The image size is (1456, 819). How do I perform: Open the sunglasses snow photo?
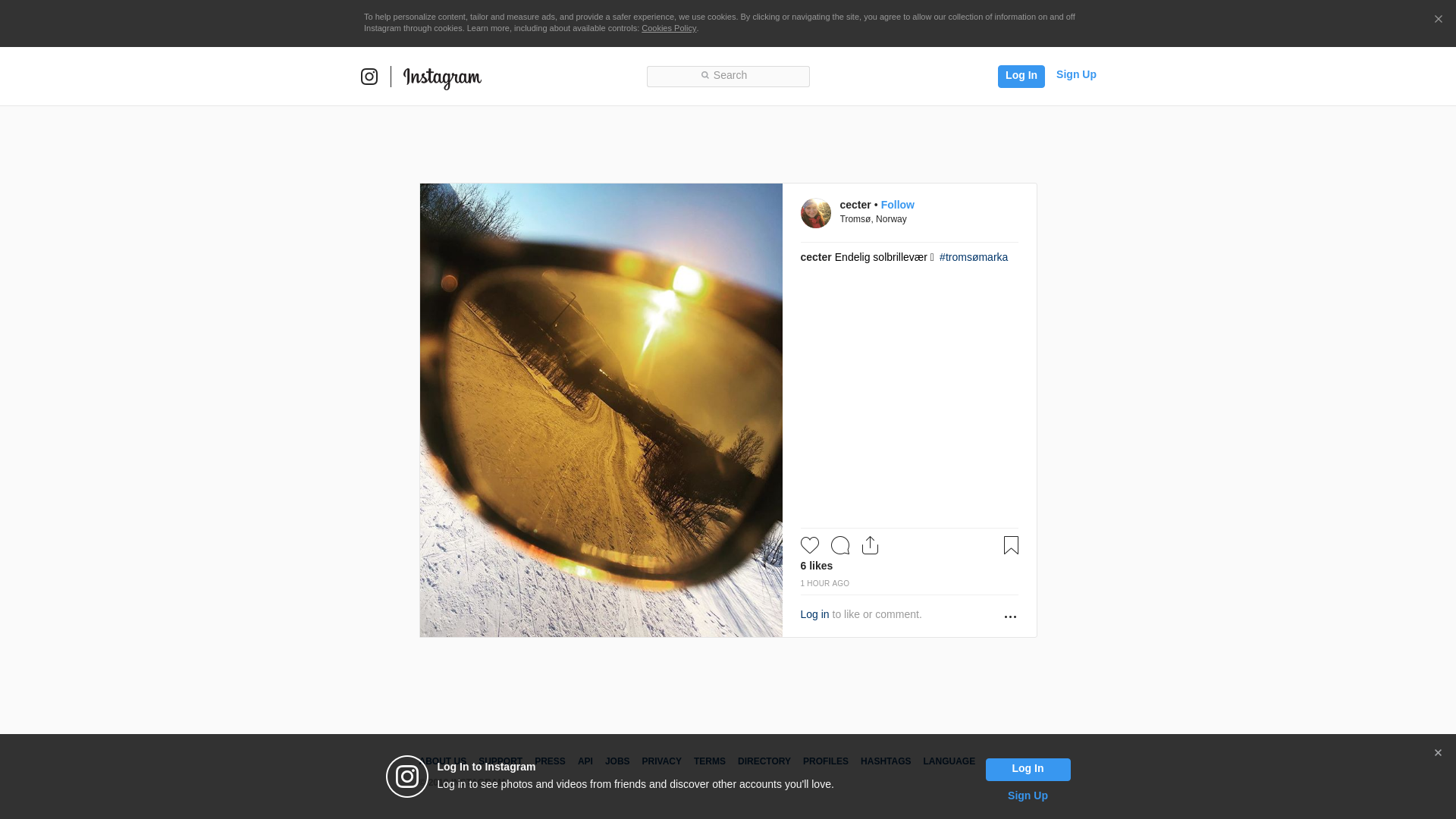[x=601, y=410]
